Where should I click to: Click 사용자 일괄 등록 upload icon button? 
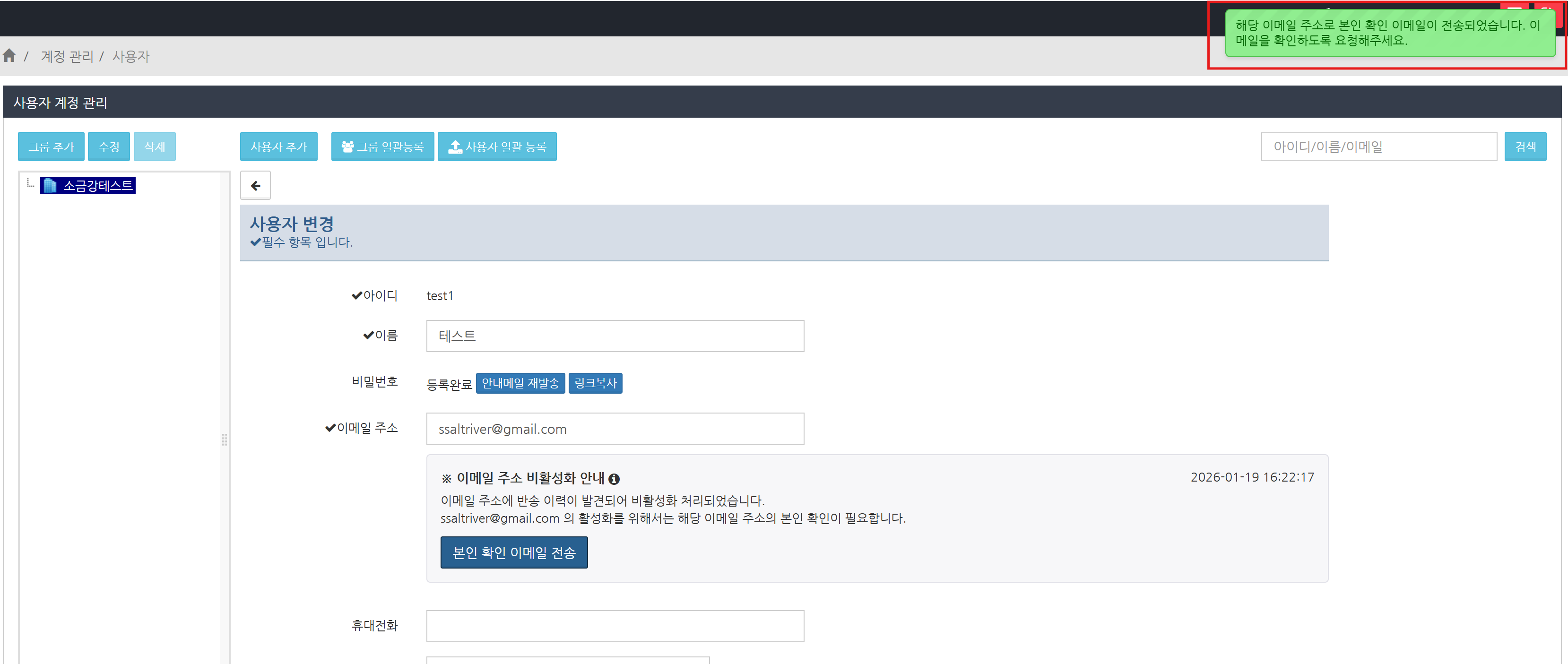pyautogui.click(x=497, y=147)
